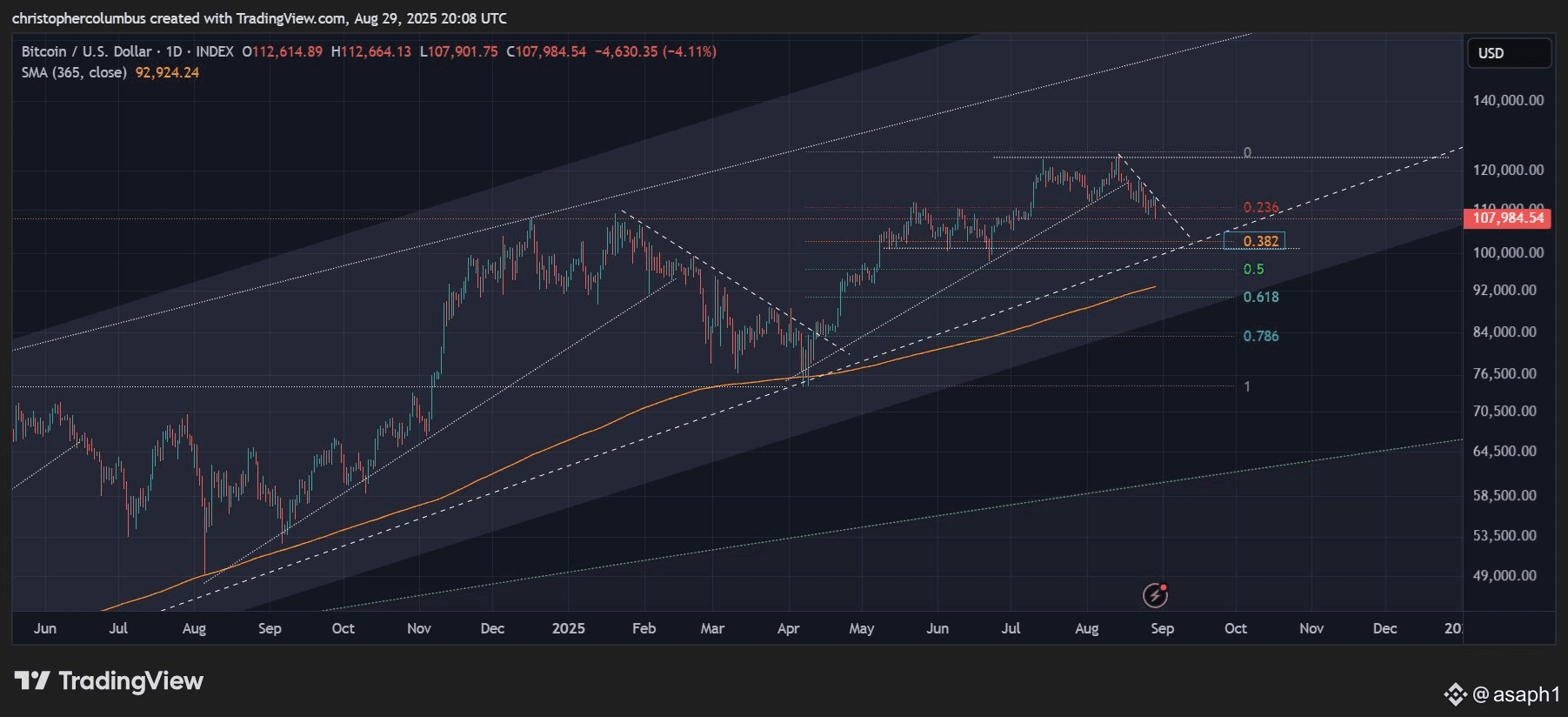Select the 0.382 Fibonacci level label
Viewport: 1568px width, 717px height.
pyautogui.click(x=1260, y=241)
